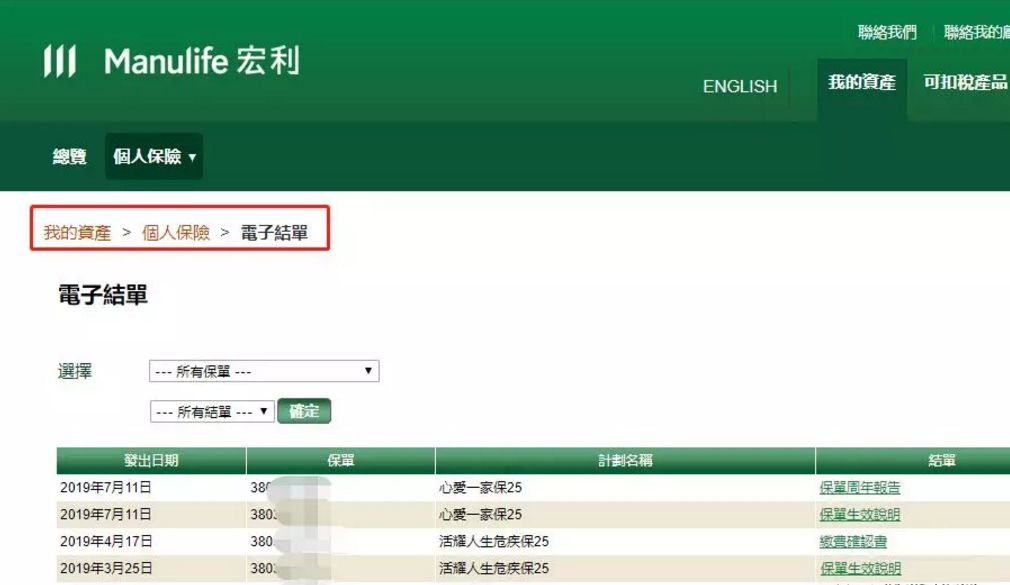Select the 可扣稅產品 tab
This screenshot has height=585, width=1010.
(965, 82)
